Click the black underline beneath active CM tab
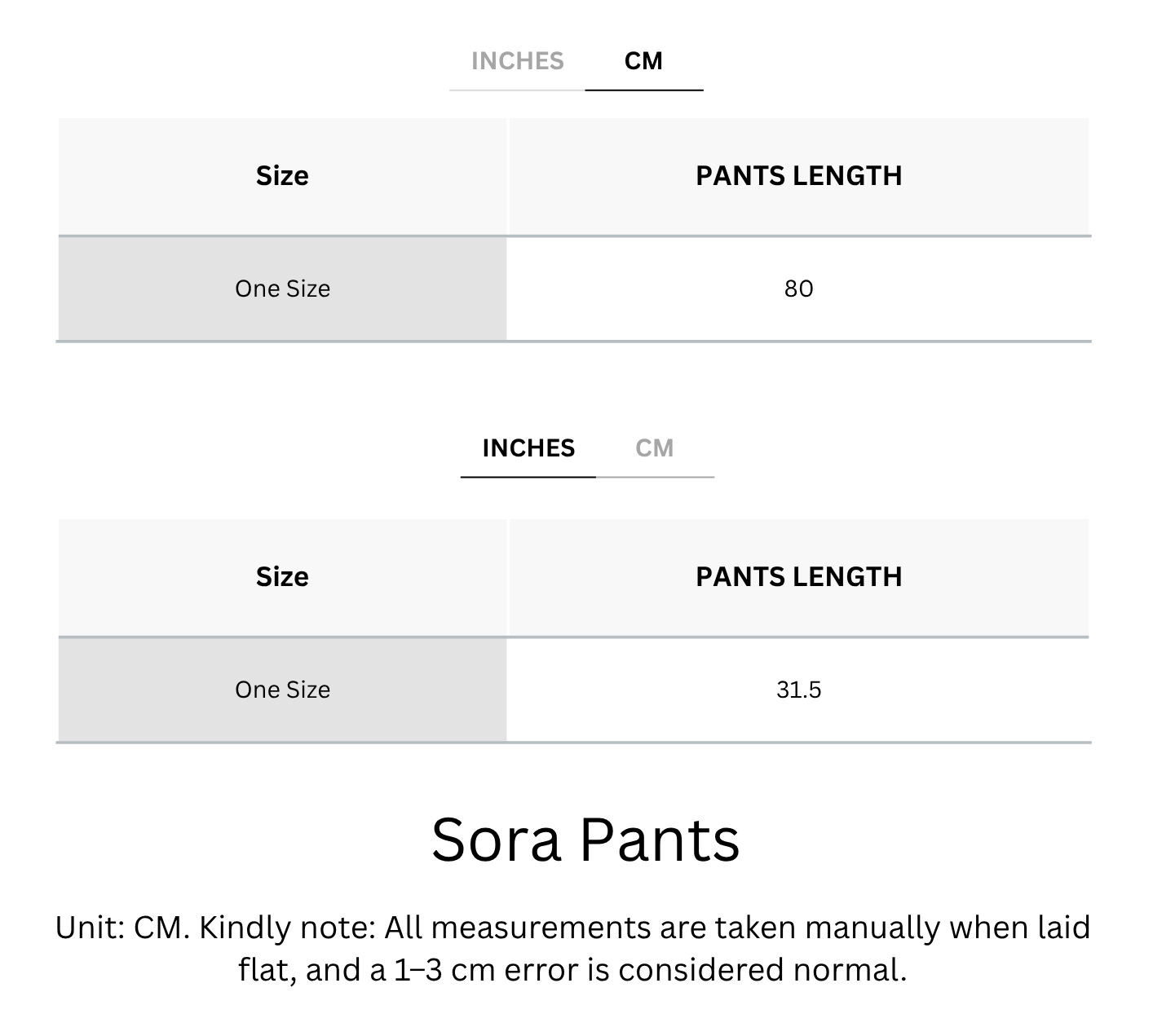This screenshot has width=1153, height=1036. 643,90
